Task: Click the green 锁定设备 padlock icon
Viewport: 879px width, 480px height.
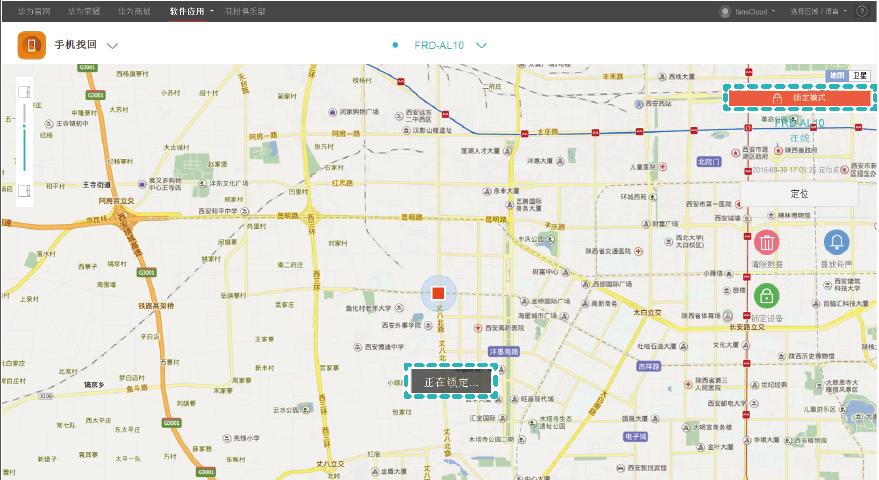Action: [767, 296]
